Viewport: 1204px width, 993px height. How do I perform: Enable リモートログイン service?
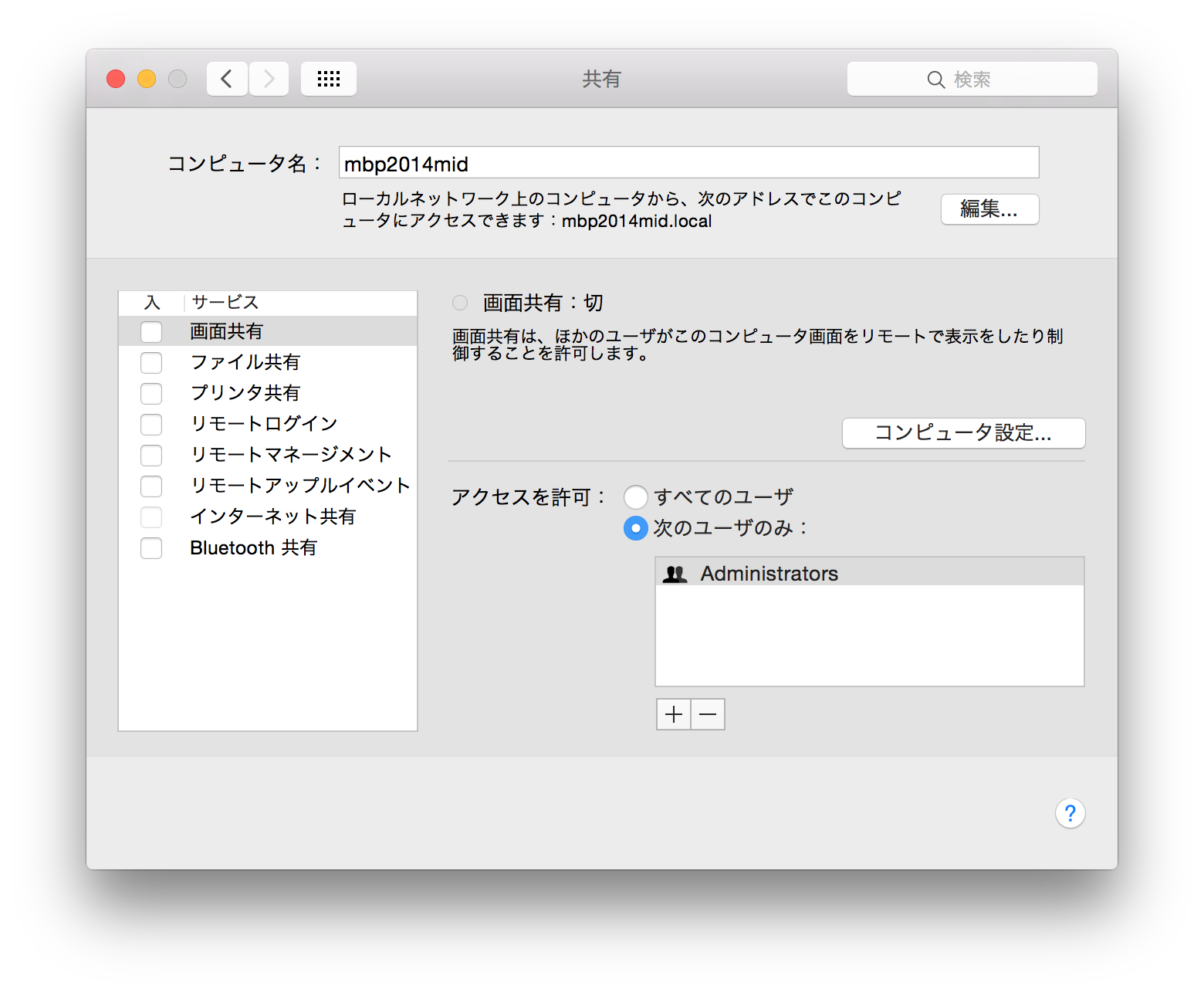(x=151, y=424)
